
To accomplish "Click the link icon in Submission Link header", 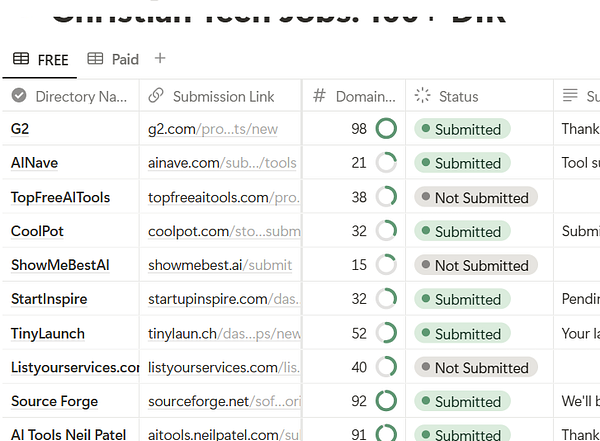I will pos(156,96).
